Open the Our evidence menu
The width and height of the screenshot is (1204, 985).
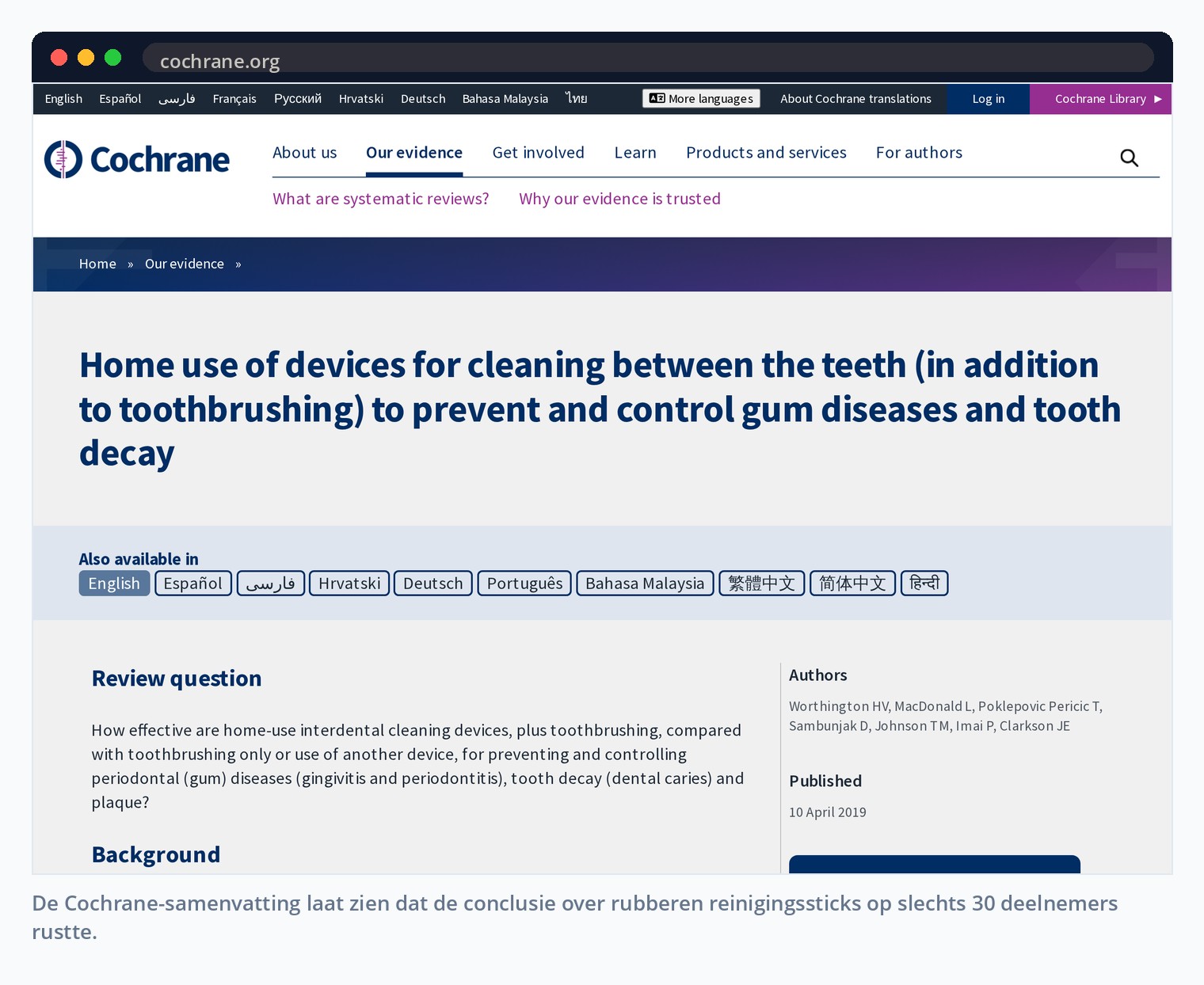pyautogui.click(x=414, y=153)
